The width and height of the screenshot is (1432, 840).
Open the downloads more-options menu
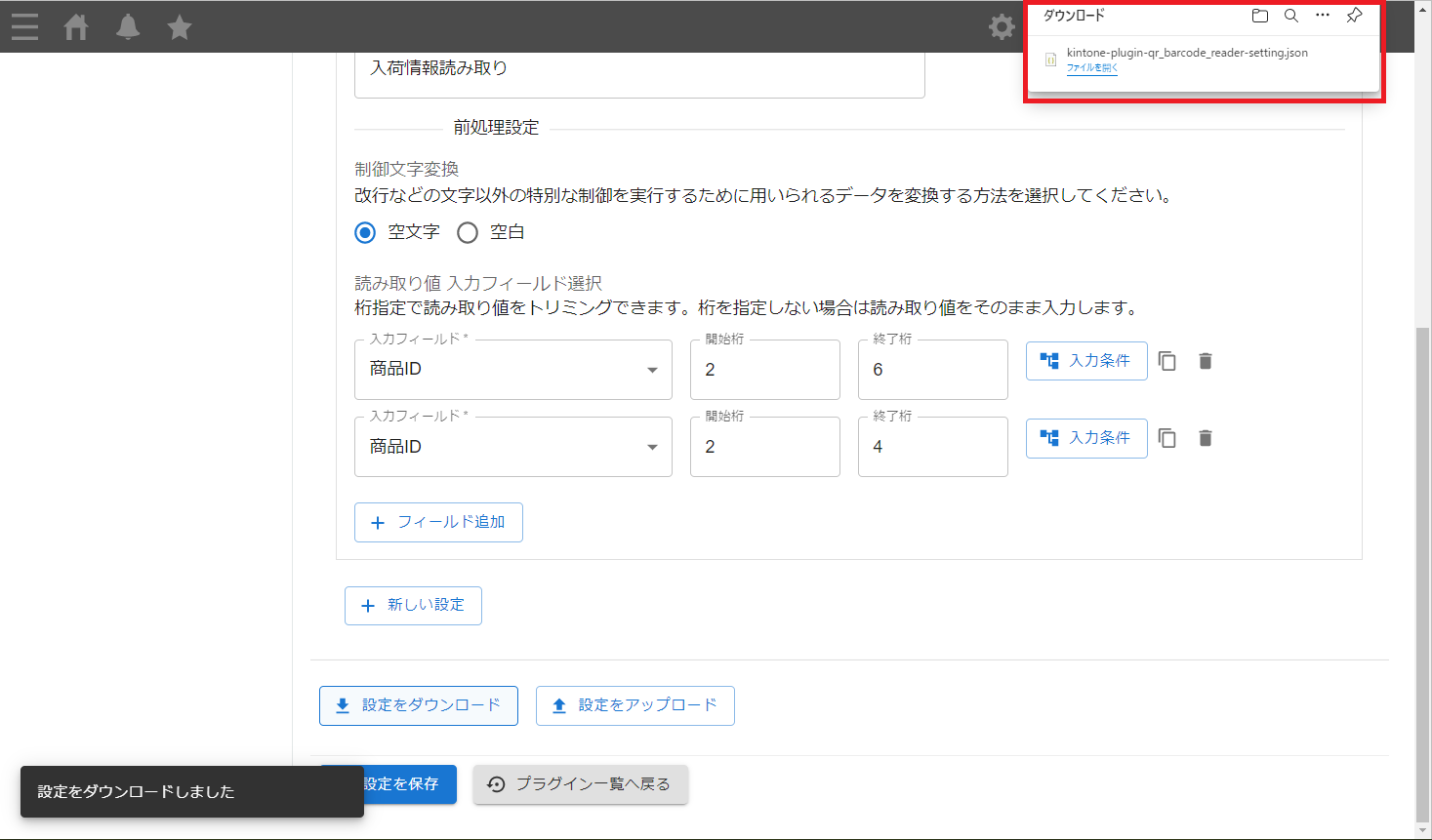pos(1323,15)
